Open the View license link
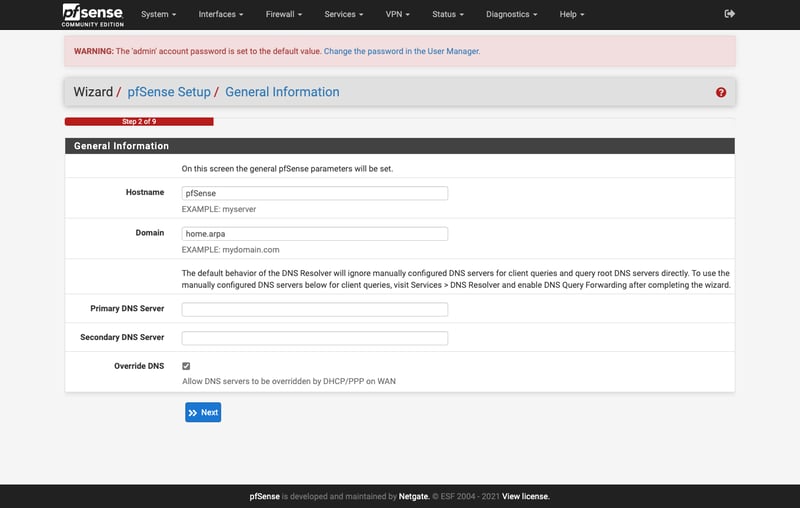The image size is (800, 508). point(526,496)
